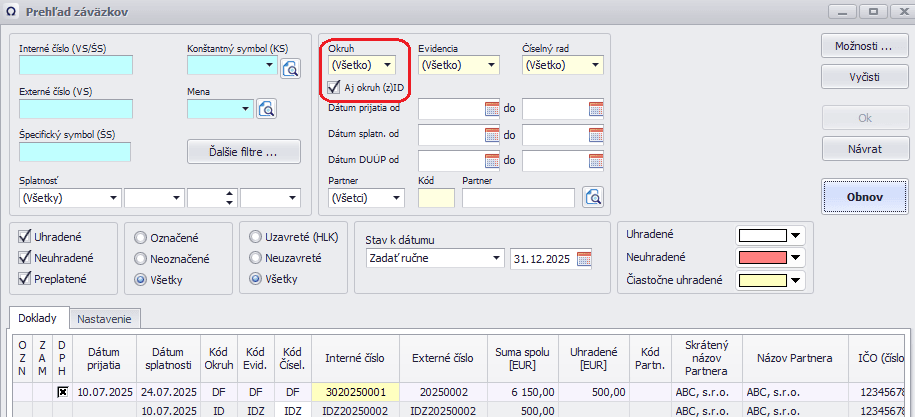Click the Mena currency lookup icon
915x417 pixels.
pyautogui.click(x=266, y=109)
